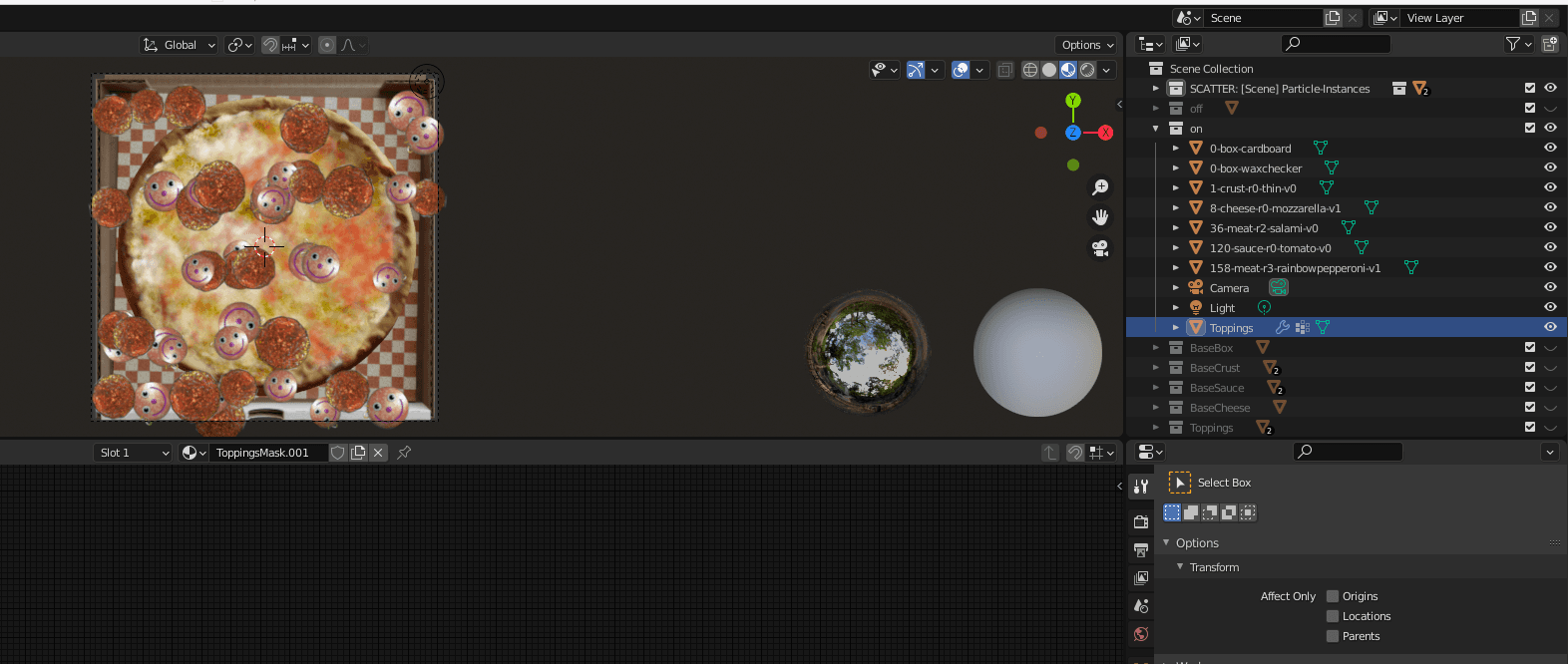1568x664 pixels.
Task: Open the Slot 1 material slot dropdown
Action: [x=133, y=453]
